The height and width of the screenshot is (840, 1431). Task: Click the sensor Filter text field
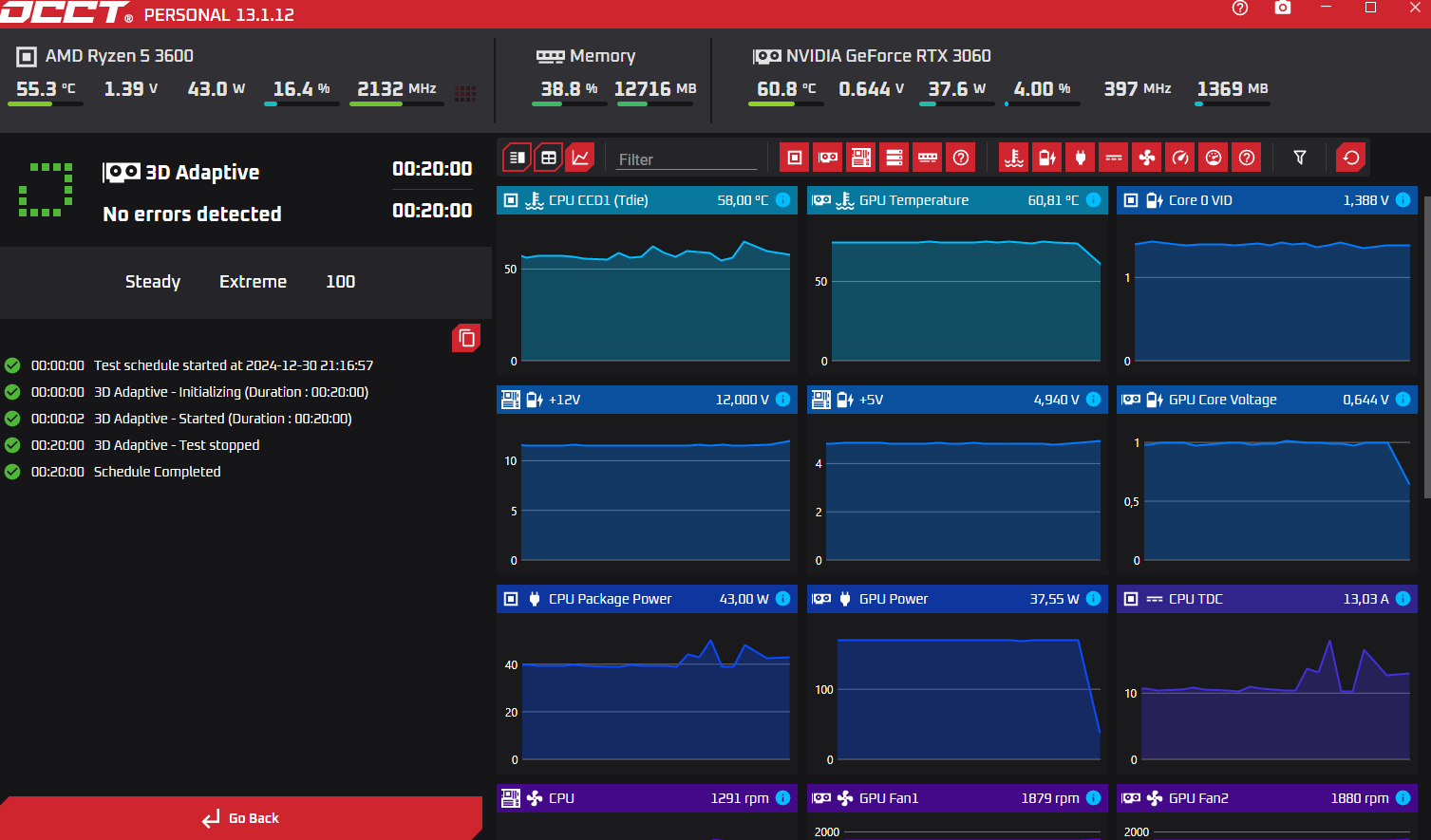(x=687, y=159)
